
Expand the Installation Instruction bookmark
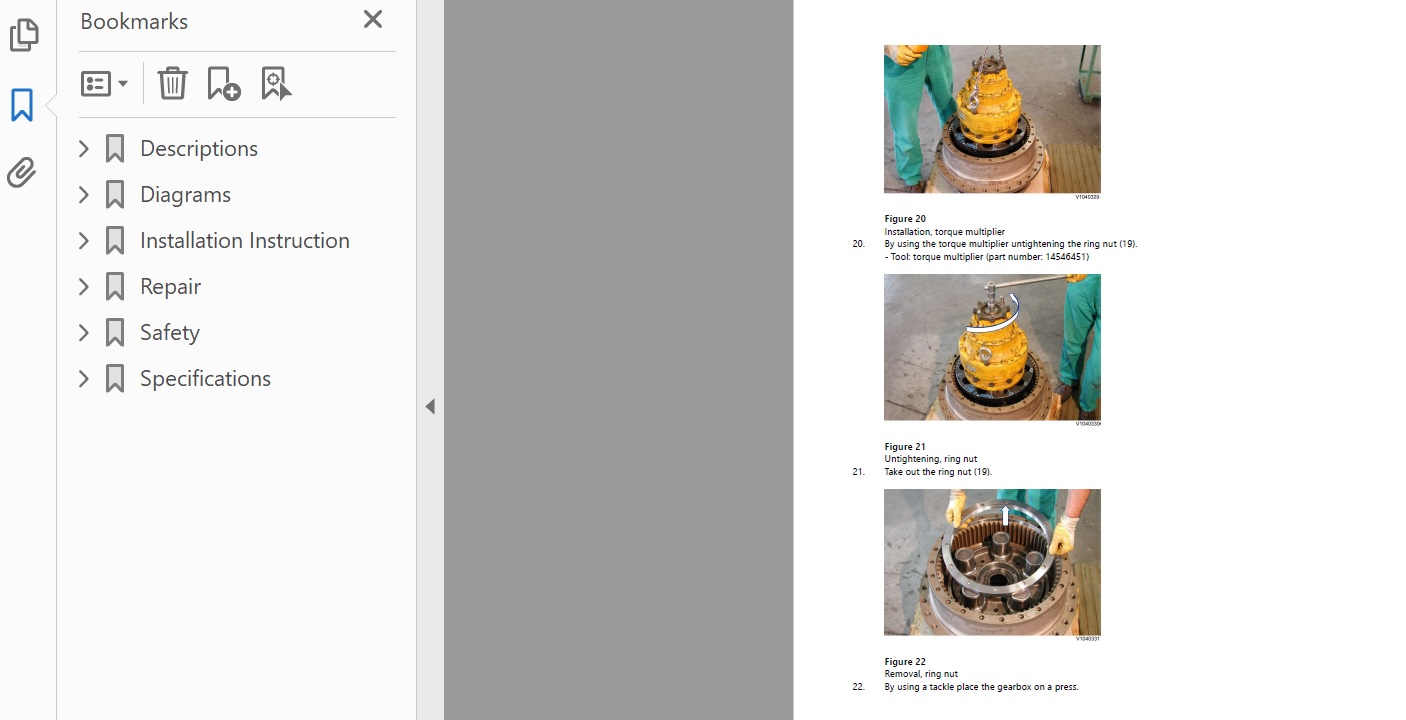[x=84, y=241]
